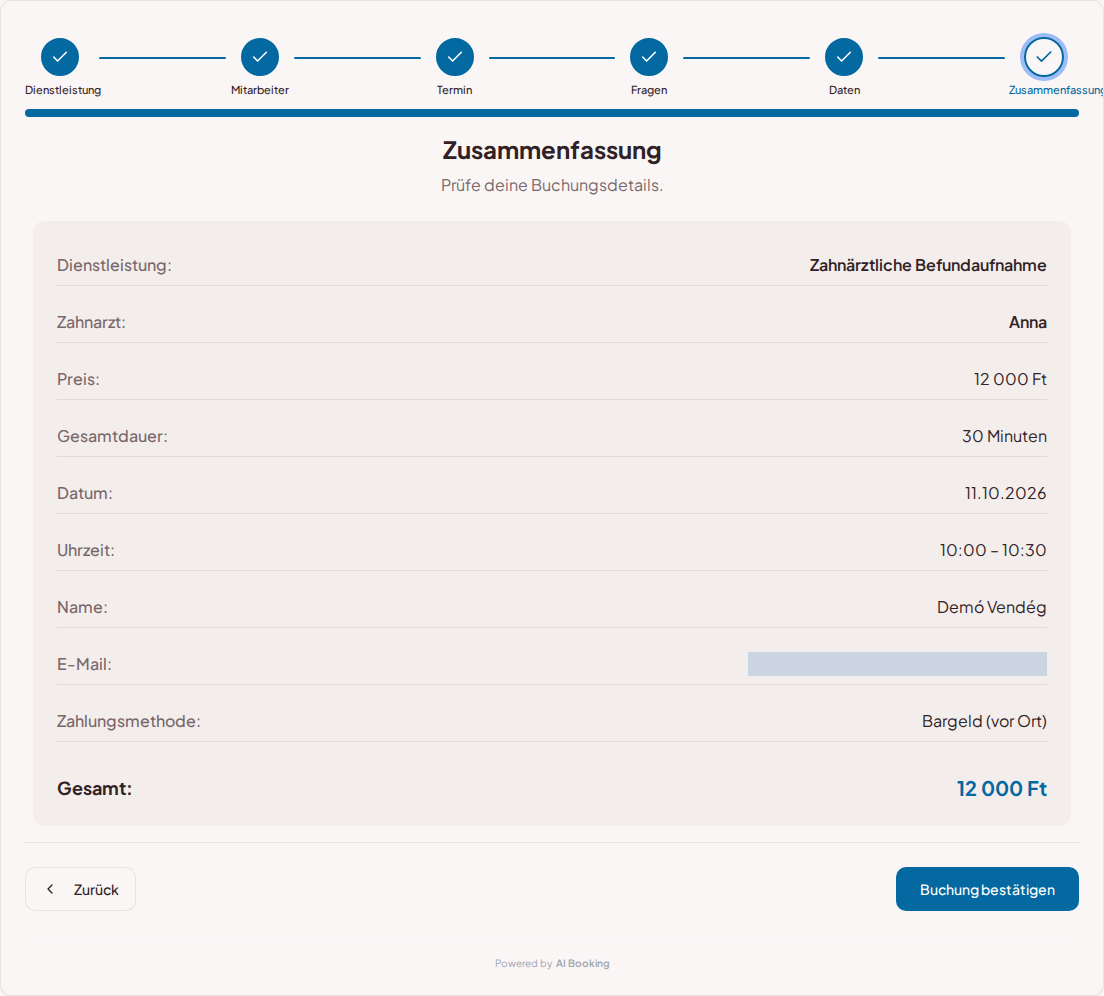
Task: Select the Mitarbeiter step label
Action: click(260, 90)
